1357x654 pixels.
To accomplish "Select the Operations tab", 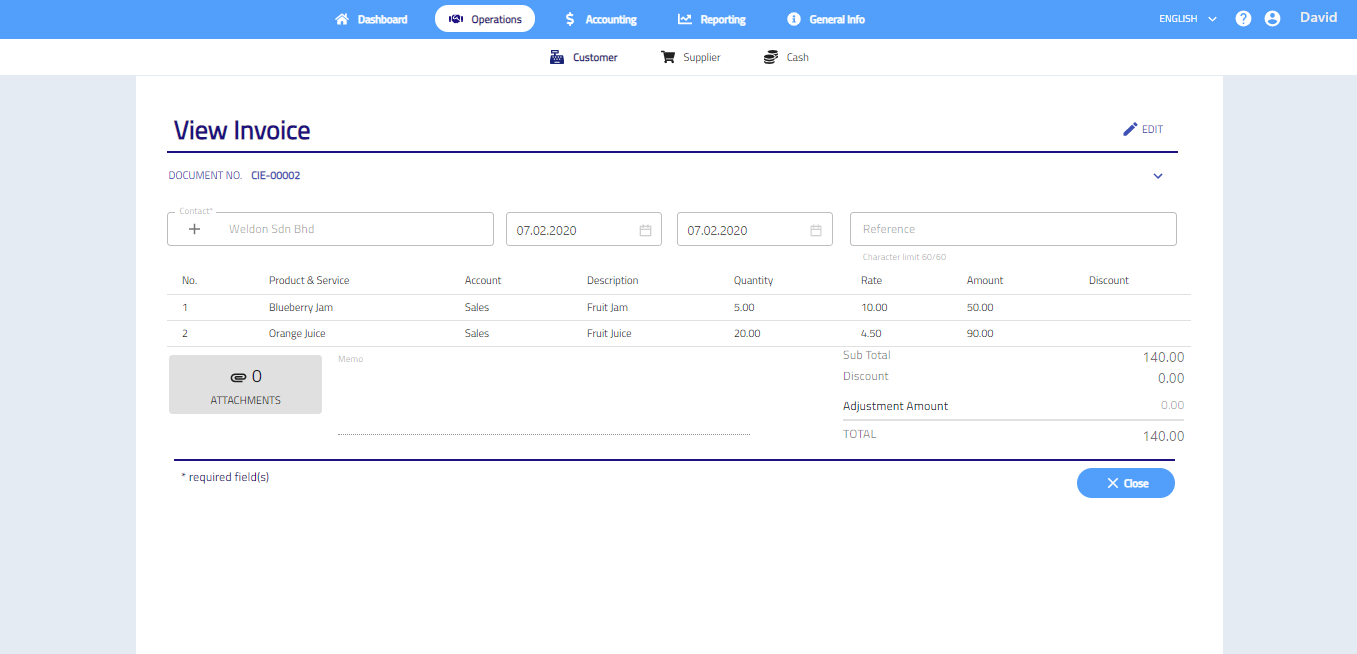I will (x=485, y=19).
